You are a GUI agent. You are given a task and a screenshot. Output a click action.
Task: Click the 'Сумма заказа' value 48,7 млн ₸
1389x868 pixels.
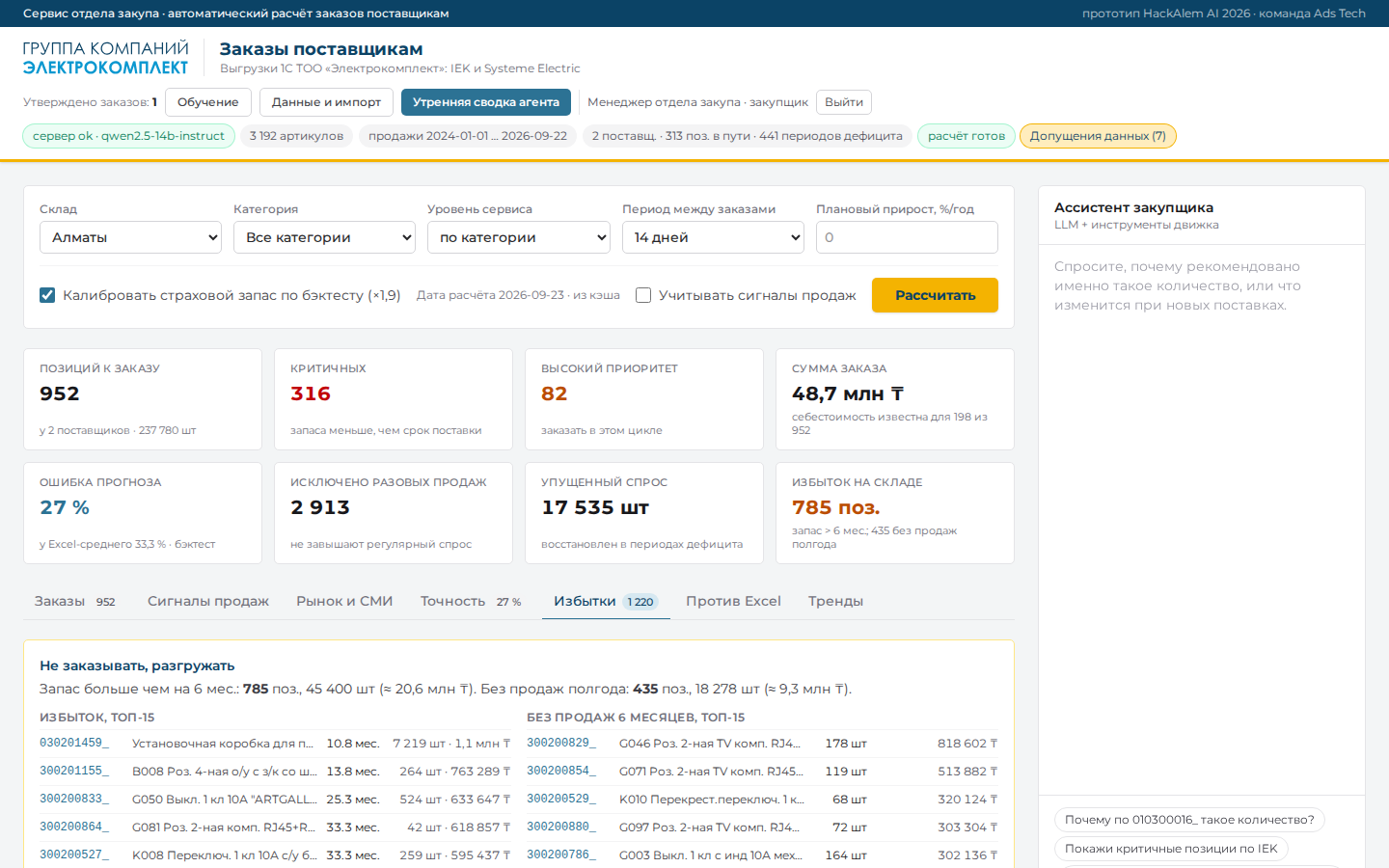click(x=848, y=393)
